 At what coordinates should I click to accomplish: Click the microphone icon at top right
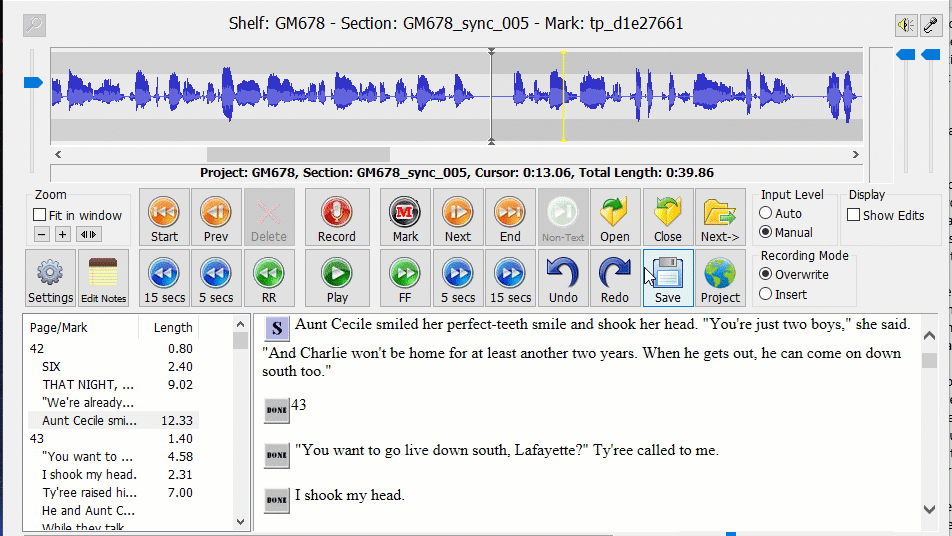tap(931, 25)
